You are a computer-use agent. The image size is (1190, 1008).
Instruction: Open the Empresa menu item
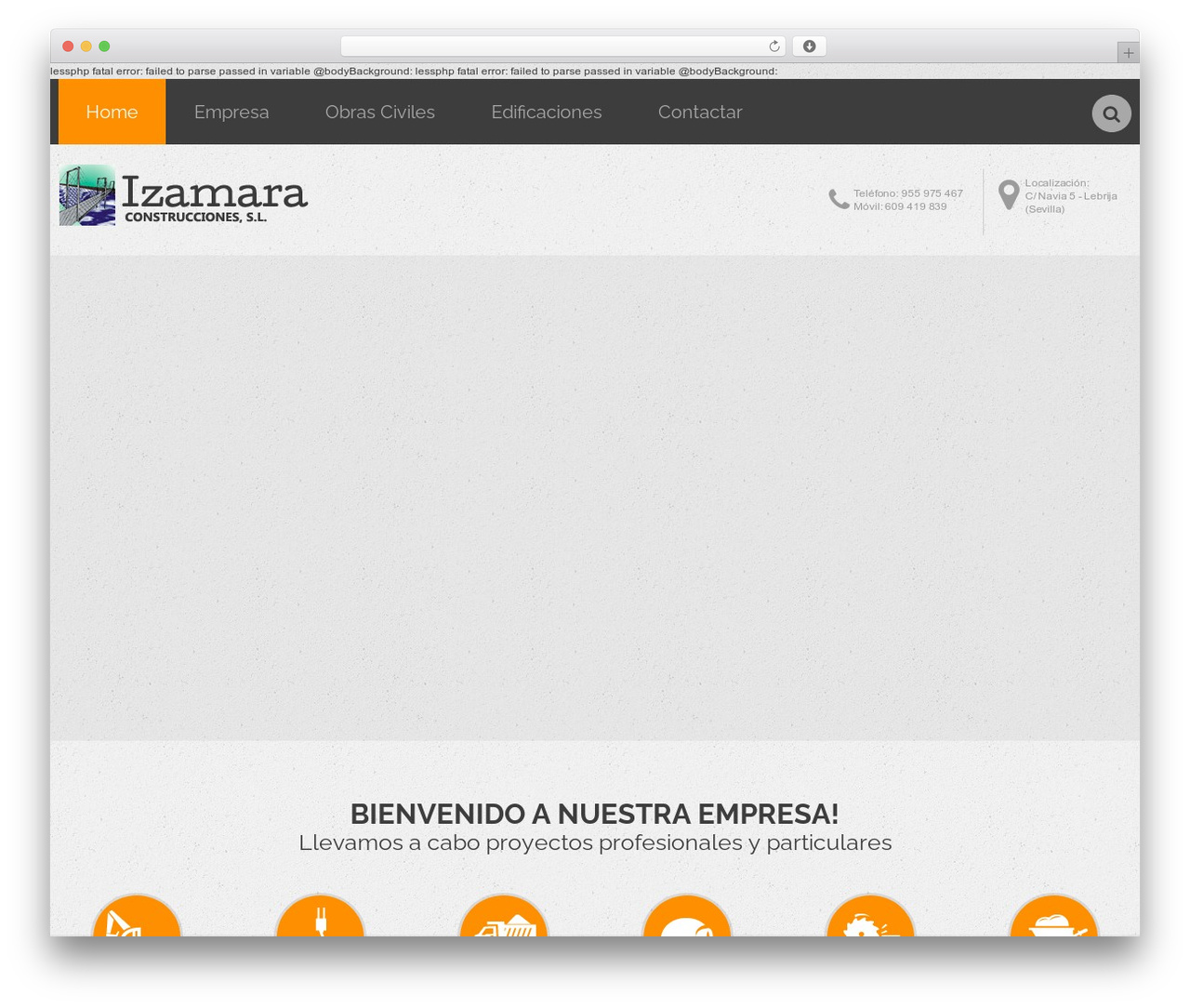tap(231, 112)
